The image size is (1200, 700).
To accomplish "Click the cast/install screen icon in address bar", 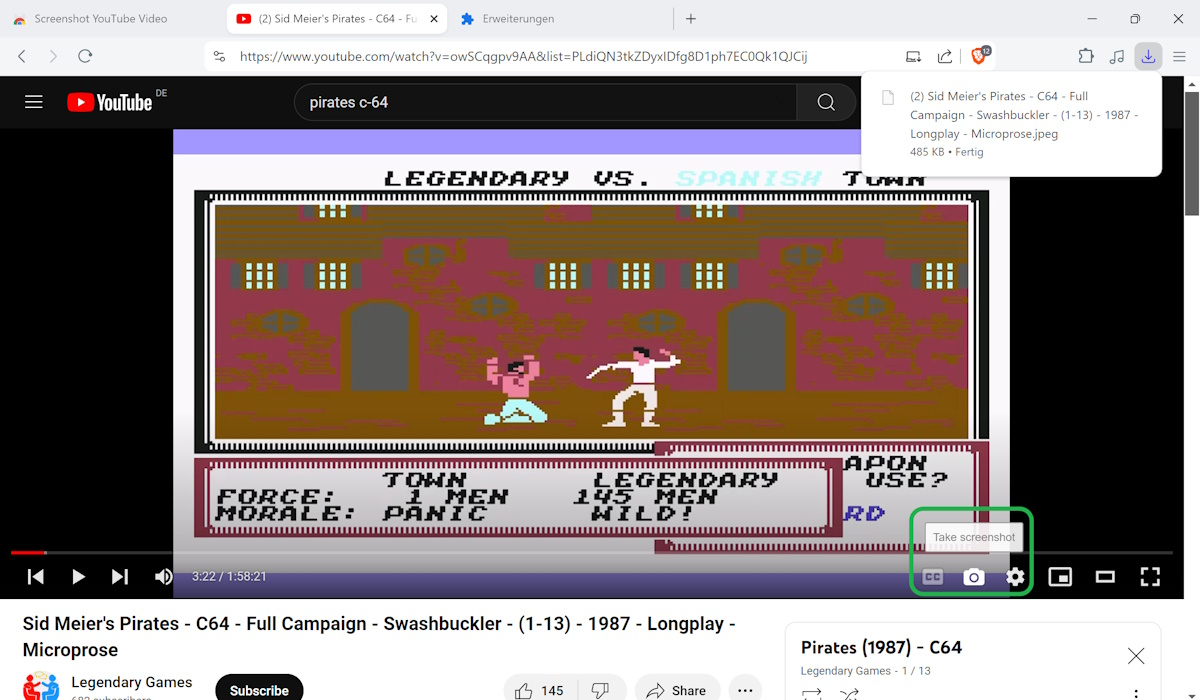I will [x=913, y=56].
